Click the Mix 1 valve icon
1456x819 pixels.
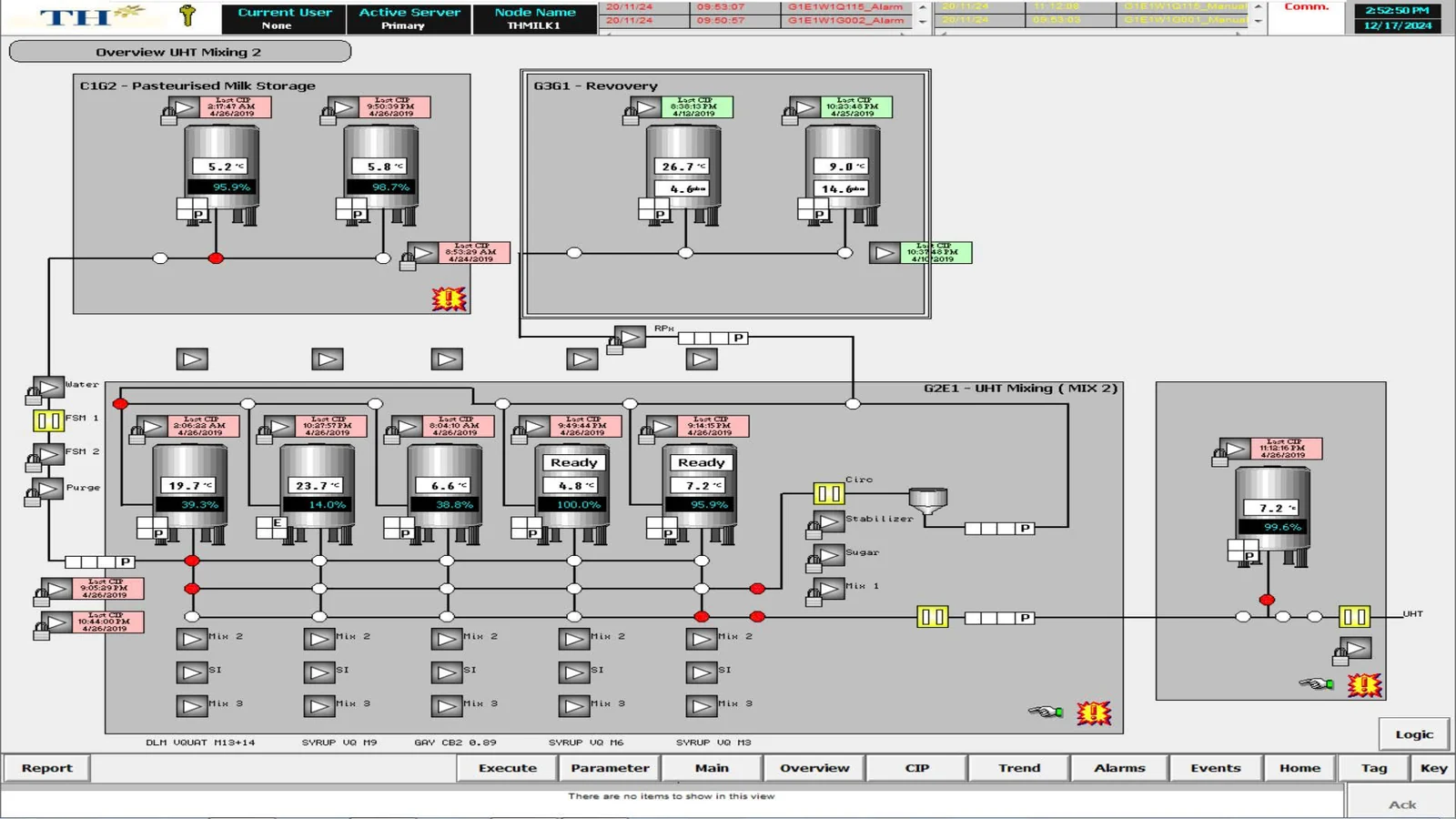[829, 589]
